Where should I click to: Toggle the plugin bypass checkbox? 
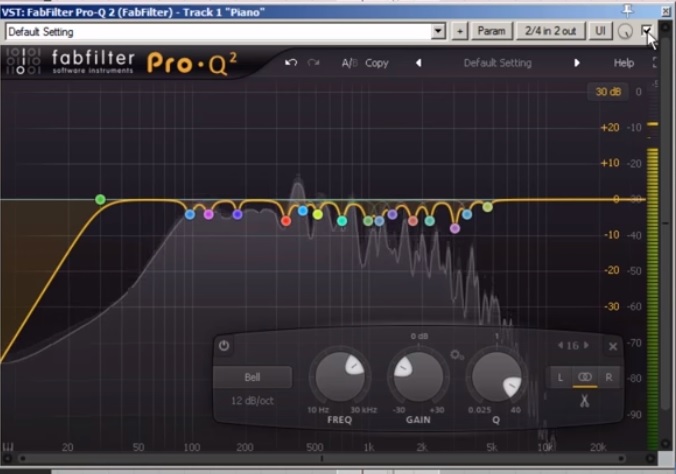click(646, 31)
